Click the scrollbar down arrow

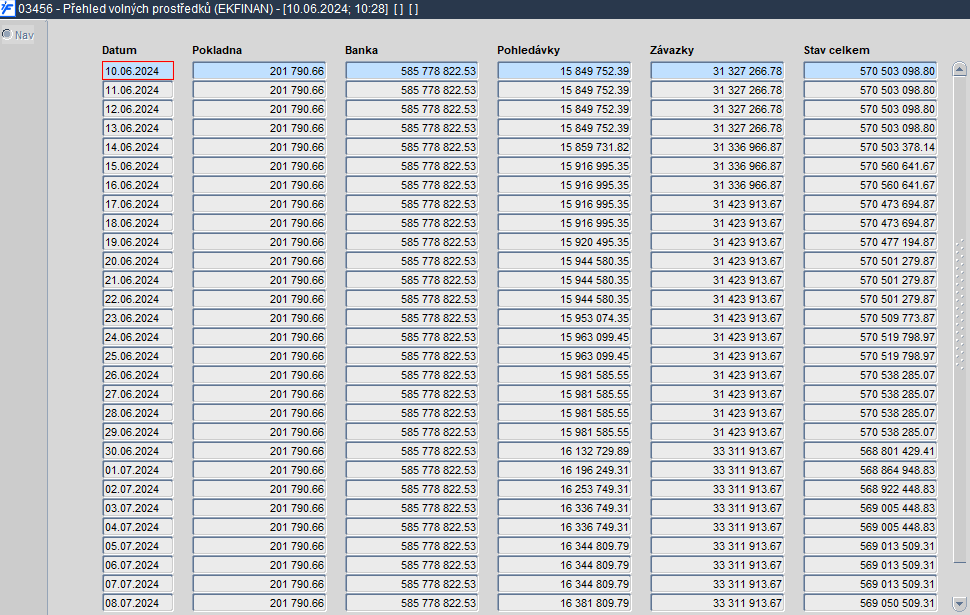coord(959,603)
